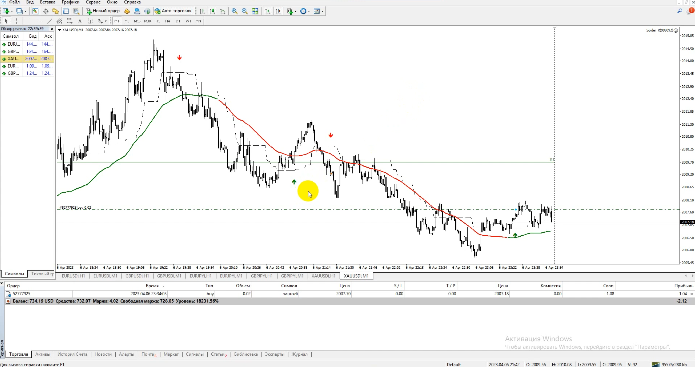This screenshot has height=367, width=695.
Task: Toggle the chart shift toolbar button
Action: tap(278, 11)
